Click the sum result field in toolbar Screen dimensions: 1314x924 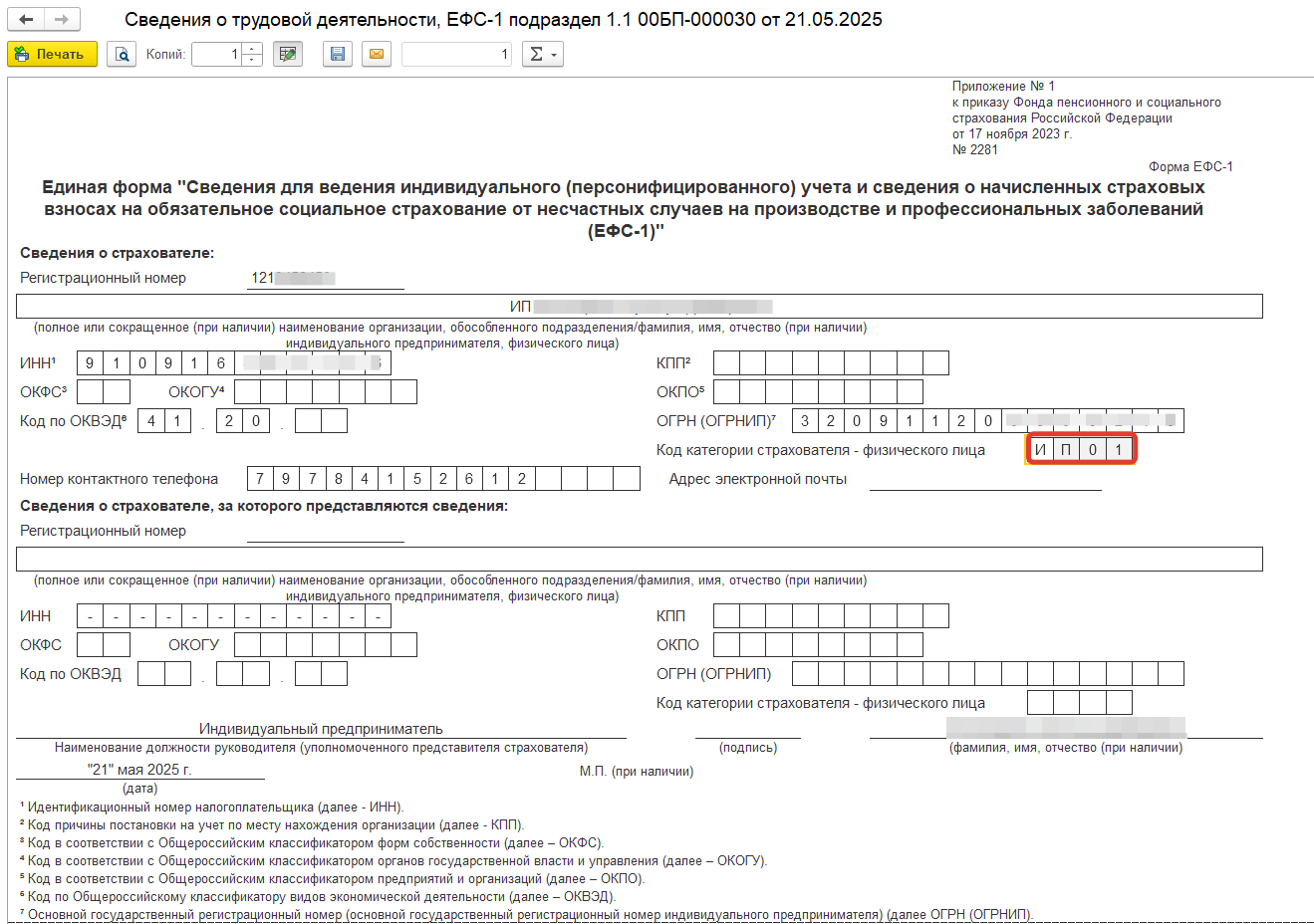[456, 54]
